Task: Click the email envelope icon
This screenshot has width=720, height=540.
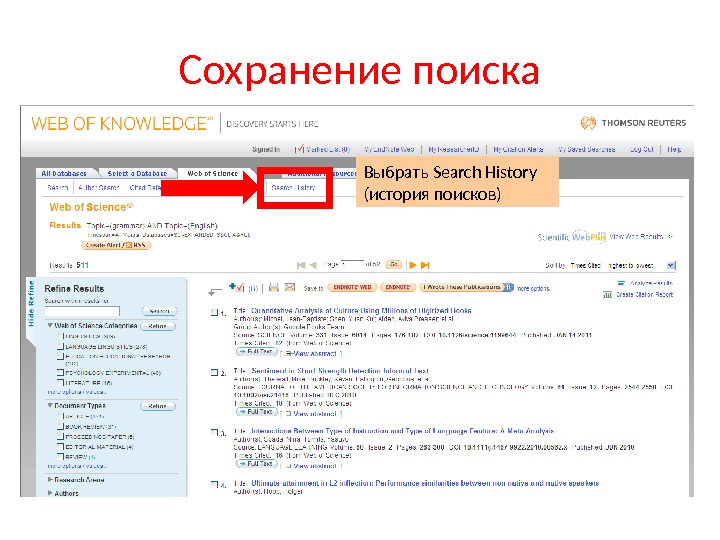Action: (290, 287)
